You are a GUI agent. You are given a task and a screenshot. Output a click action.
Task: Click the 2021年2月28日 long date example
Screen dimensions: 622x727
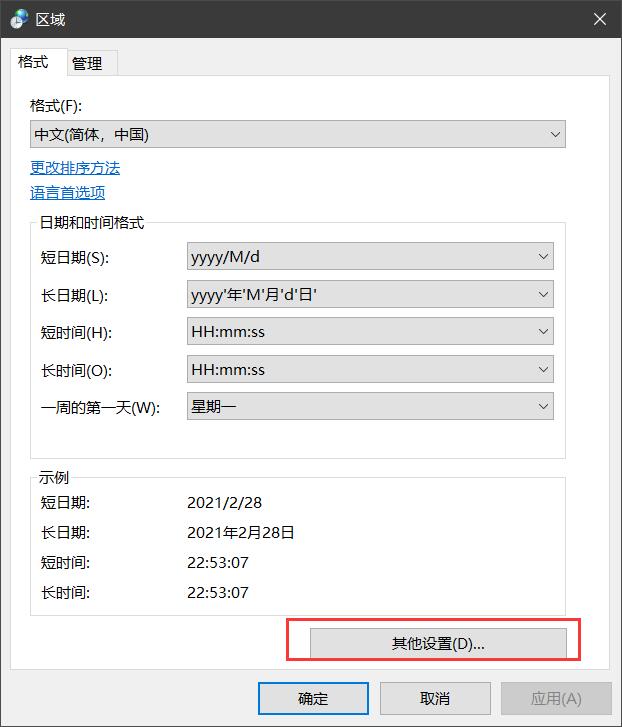tap(241, 533)
